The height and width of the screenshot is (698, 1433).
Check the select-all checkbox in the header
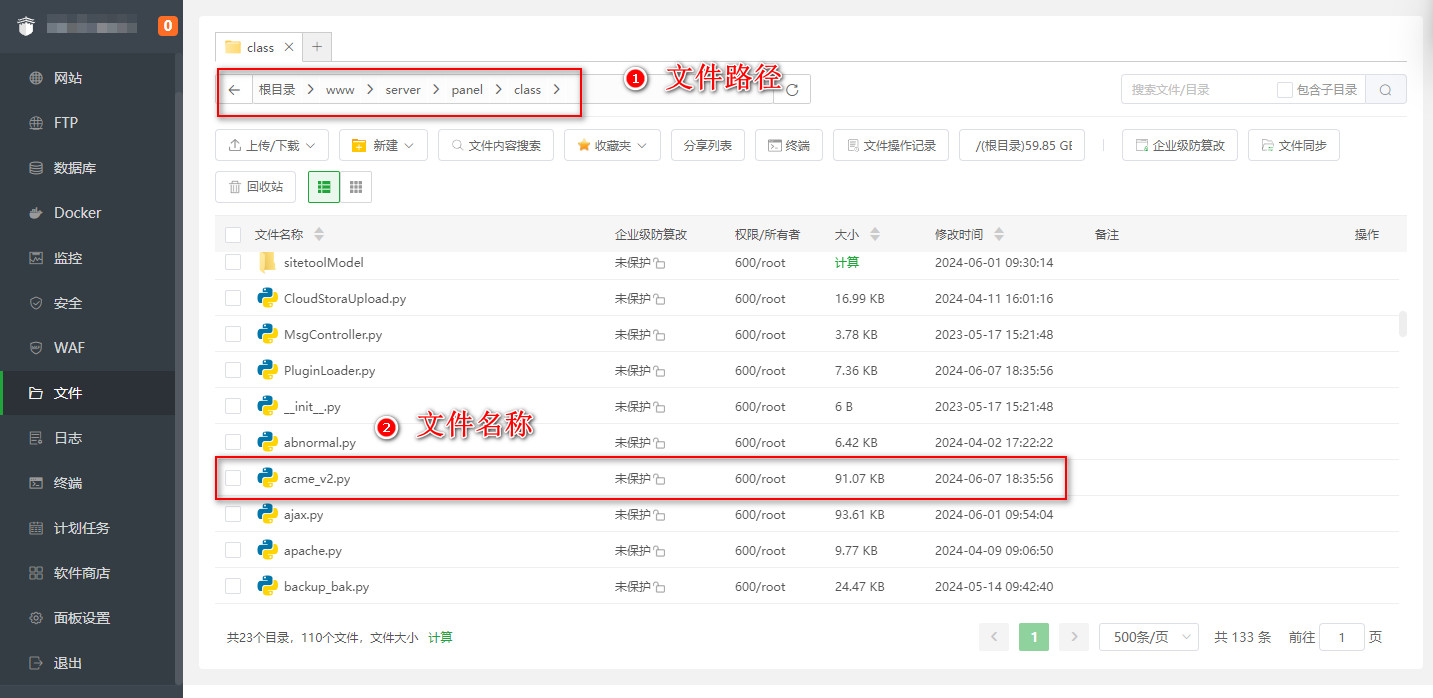click(232, 233)
